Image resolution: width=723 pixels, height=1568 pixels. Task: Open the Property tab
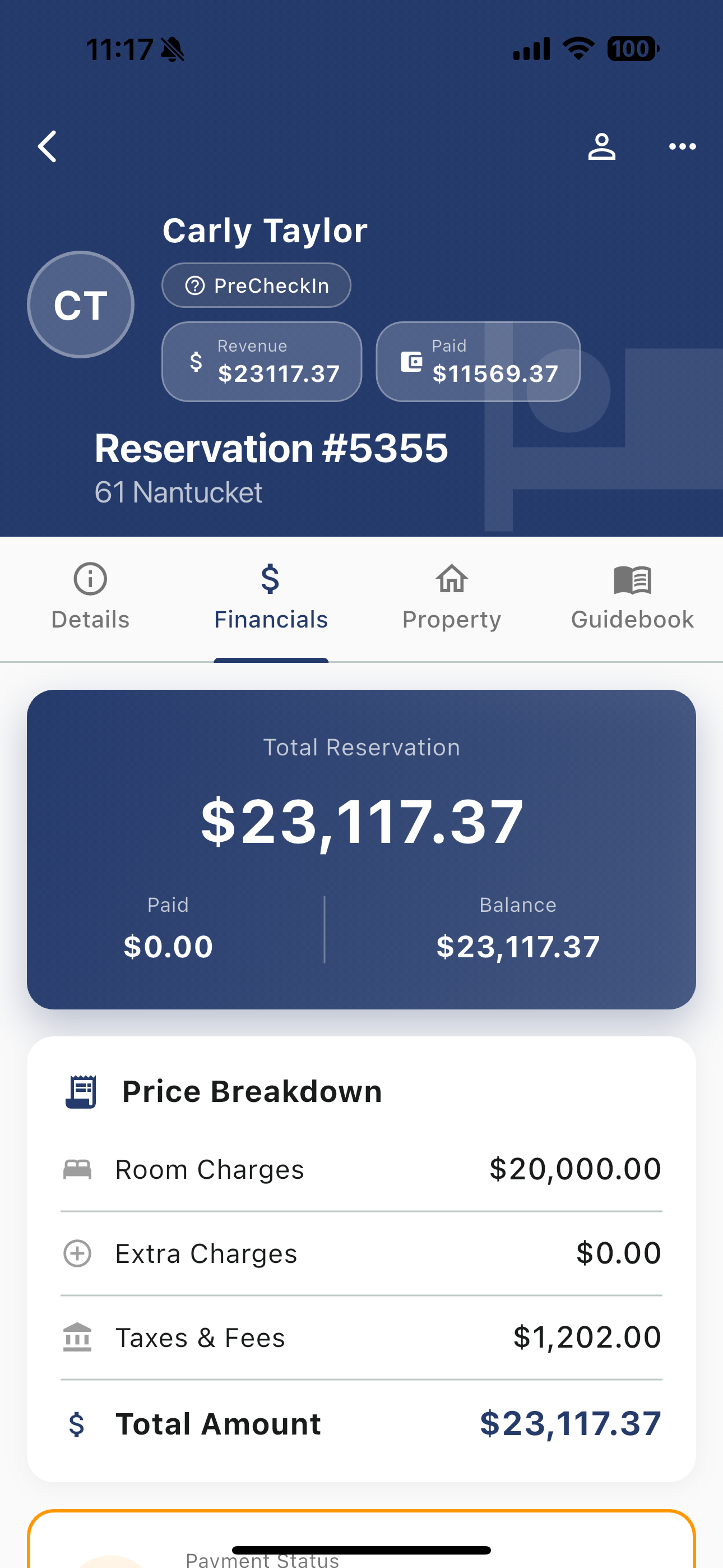452,598
